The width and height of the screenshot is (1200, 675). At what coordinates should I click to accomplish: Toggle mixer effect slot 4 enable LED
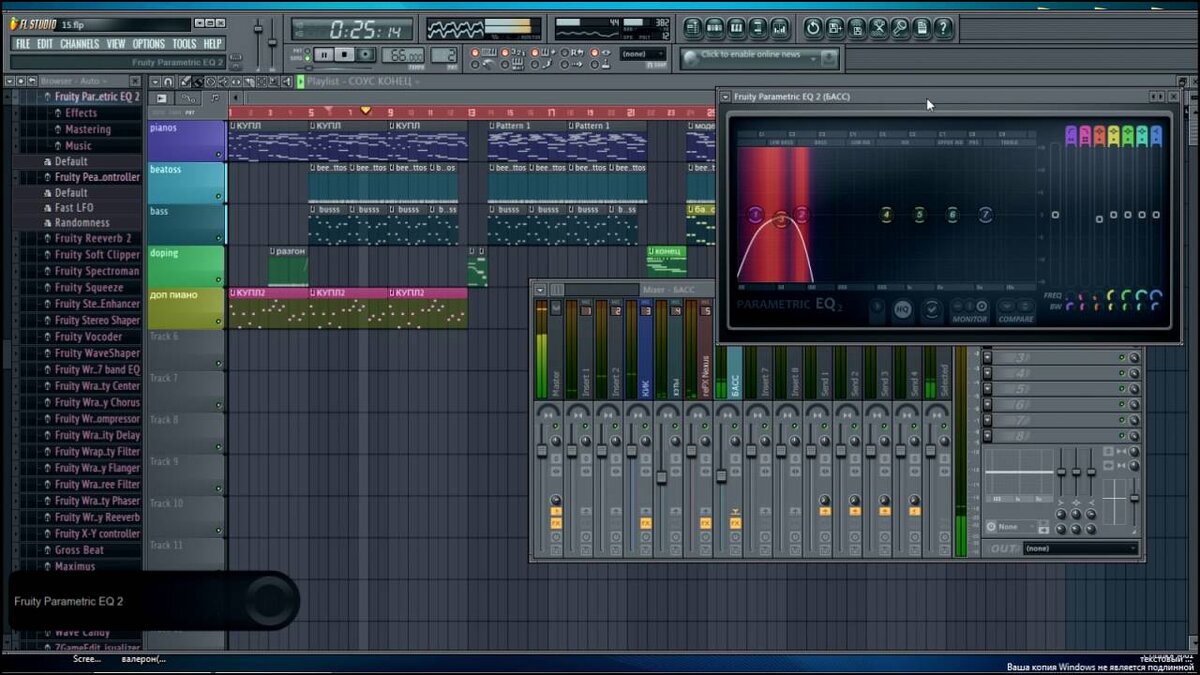point(1122,373)
